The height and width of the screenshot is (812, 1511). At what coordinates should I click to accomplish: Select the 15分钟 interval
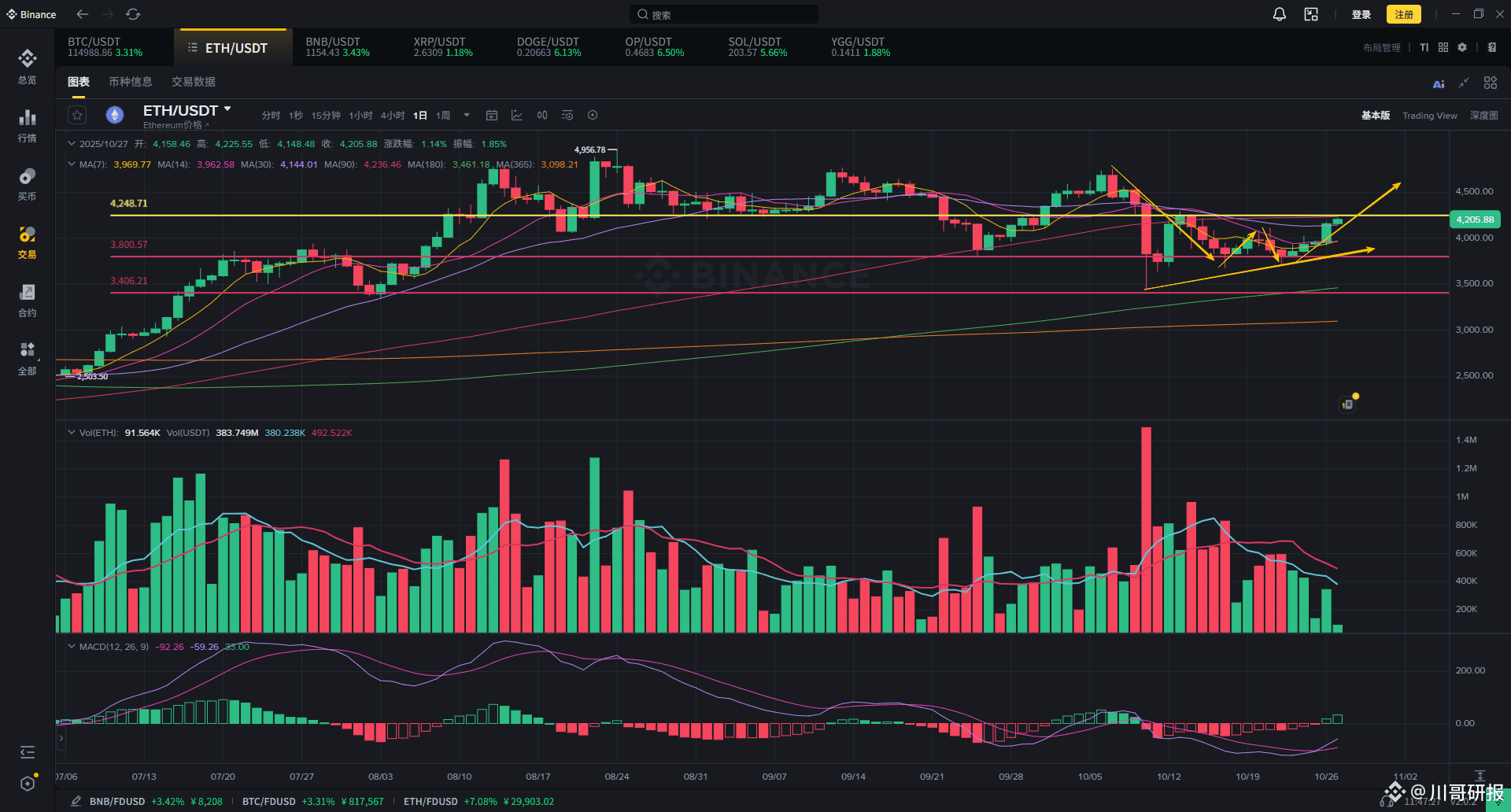coord(326,116)
